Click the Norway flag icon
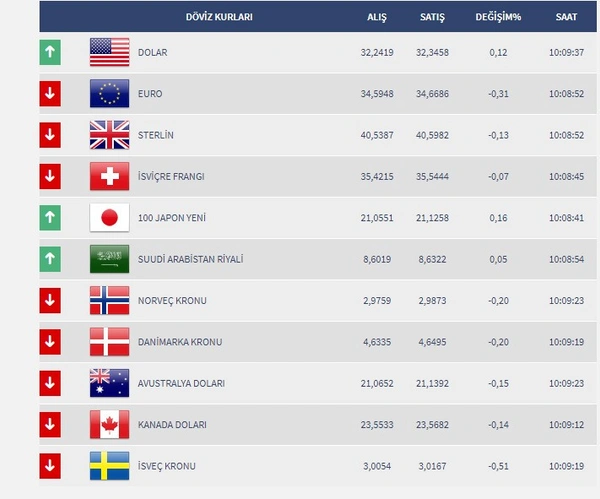This screenshot has width=600, height=499. click(x=109, y=300)
